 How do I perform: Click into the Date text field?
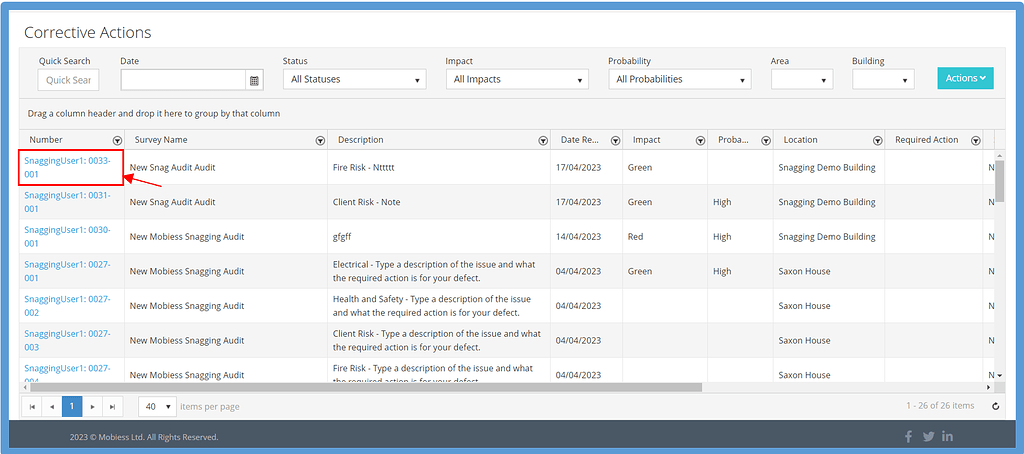click(184, 80)
